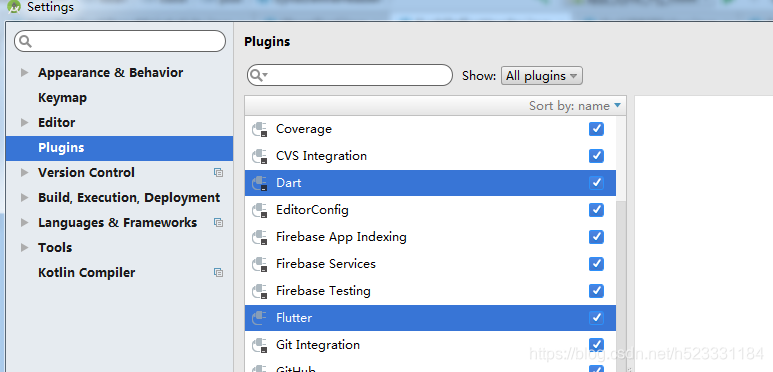The width and height of the screenshot is (773, 372).
Task: Focus the settings sidebar search field
Action: (x=120, y=41)
